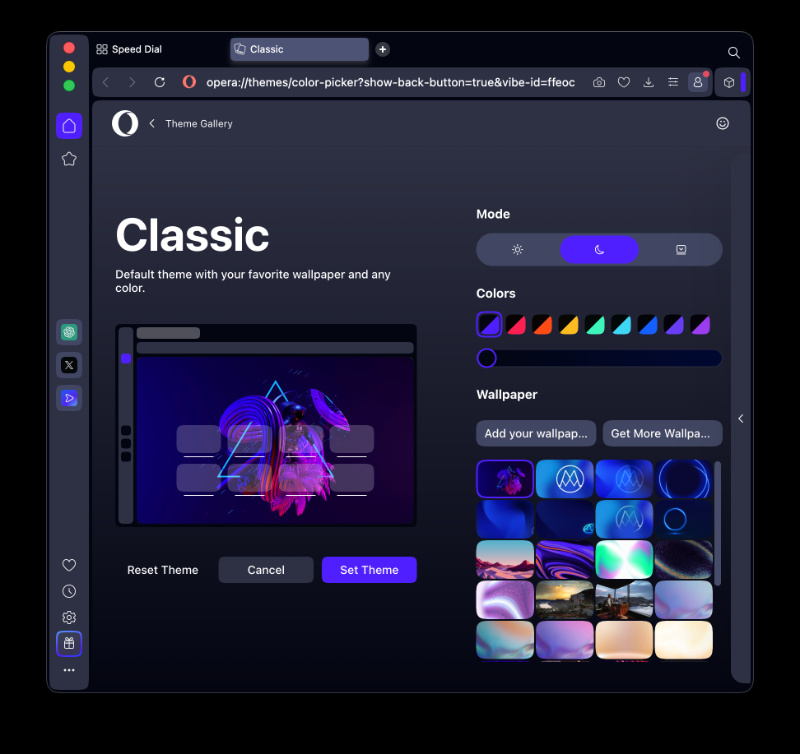Screen dimensions: 800x754
Task: Select the green glow wallpaper
Action: pyautogui.click(x=624, y=560)
